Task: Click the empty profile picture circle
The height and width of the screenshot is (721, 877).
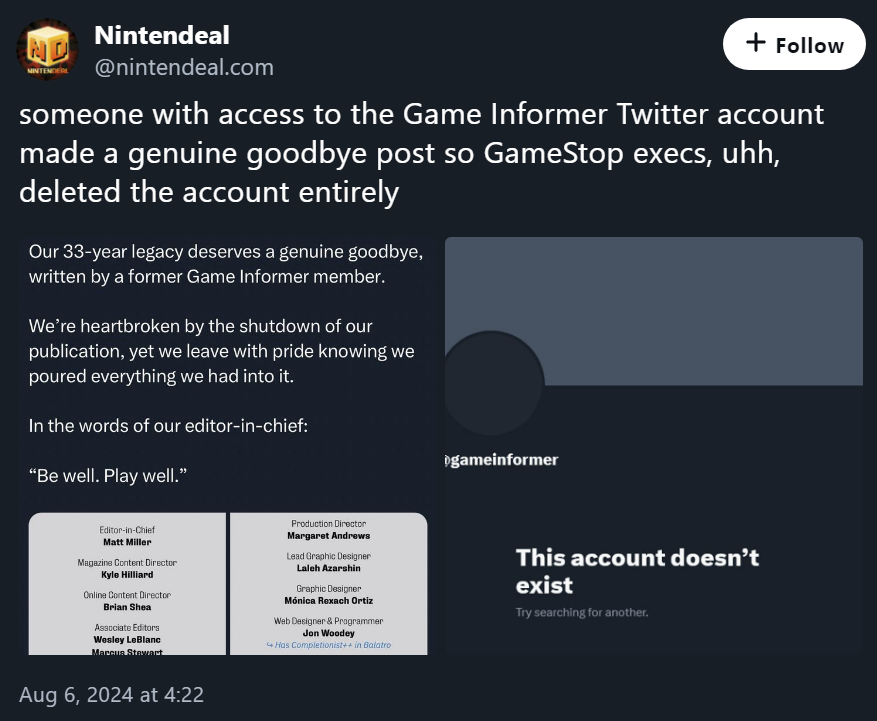Action: 493,383
